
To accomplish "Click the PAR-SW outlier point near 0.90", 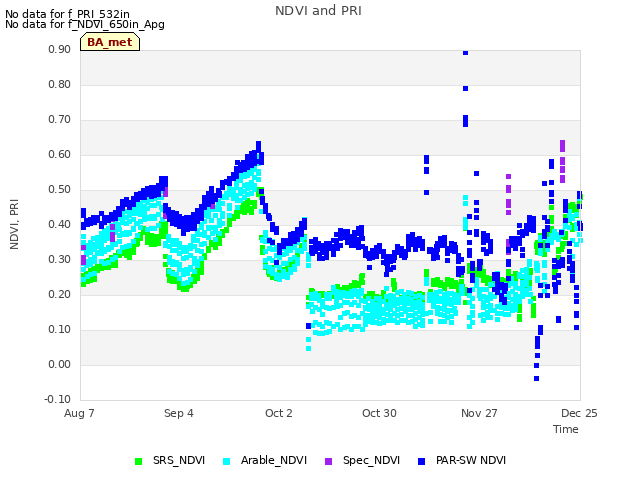I will [465, 53].
